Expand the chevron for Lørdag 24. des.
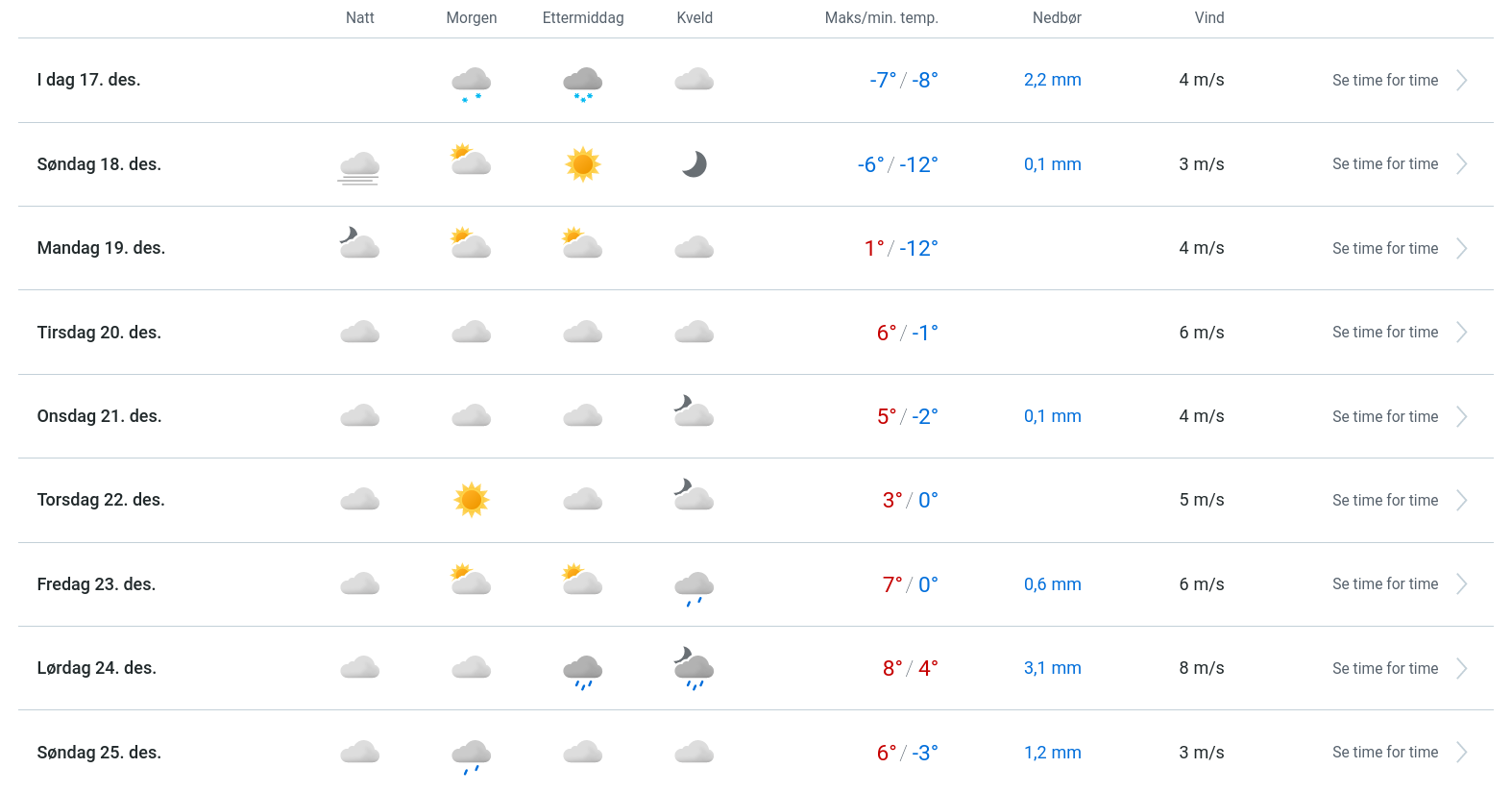1512x793 pixels. point(1461,669)
